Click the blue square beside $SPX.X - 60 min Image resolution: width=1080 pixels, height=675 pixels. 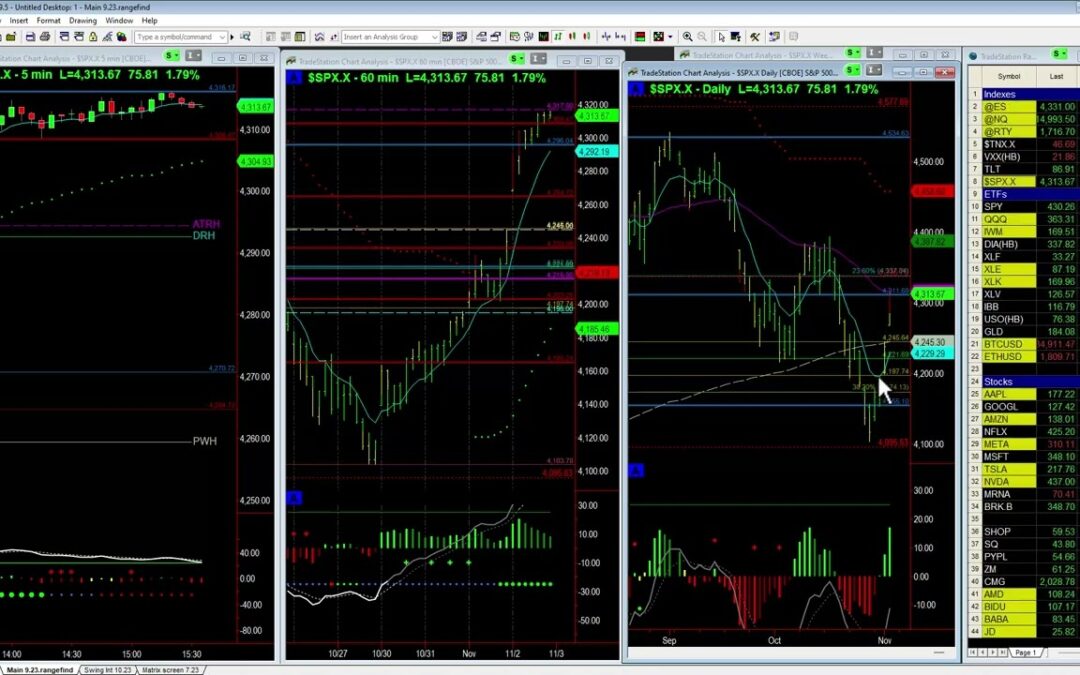click(x=294, y=78)
